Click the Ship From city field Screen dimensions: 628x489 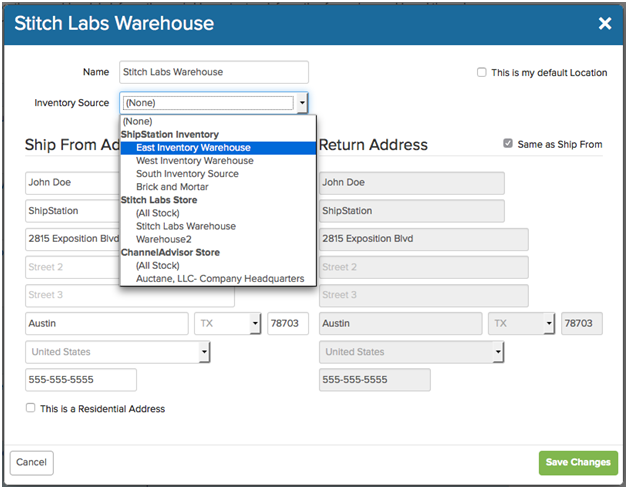tap(106, 324)
